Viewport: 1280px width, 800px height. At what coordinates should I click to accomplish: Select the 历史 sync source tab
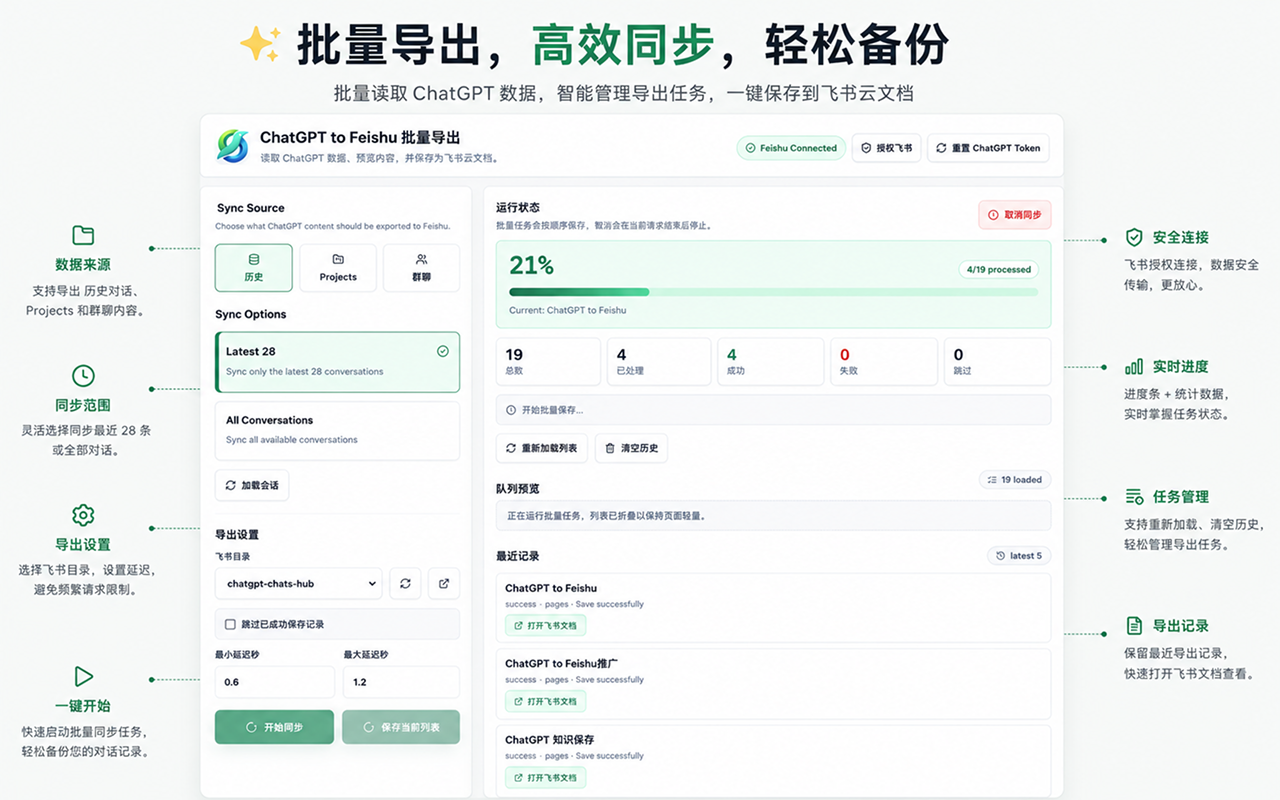coord(254,268)
